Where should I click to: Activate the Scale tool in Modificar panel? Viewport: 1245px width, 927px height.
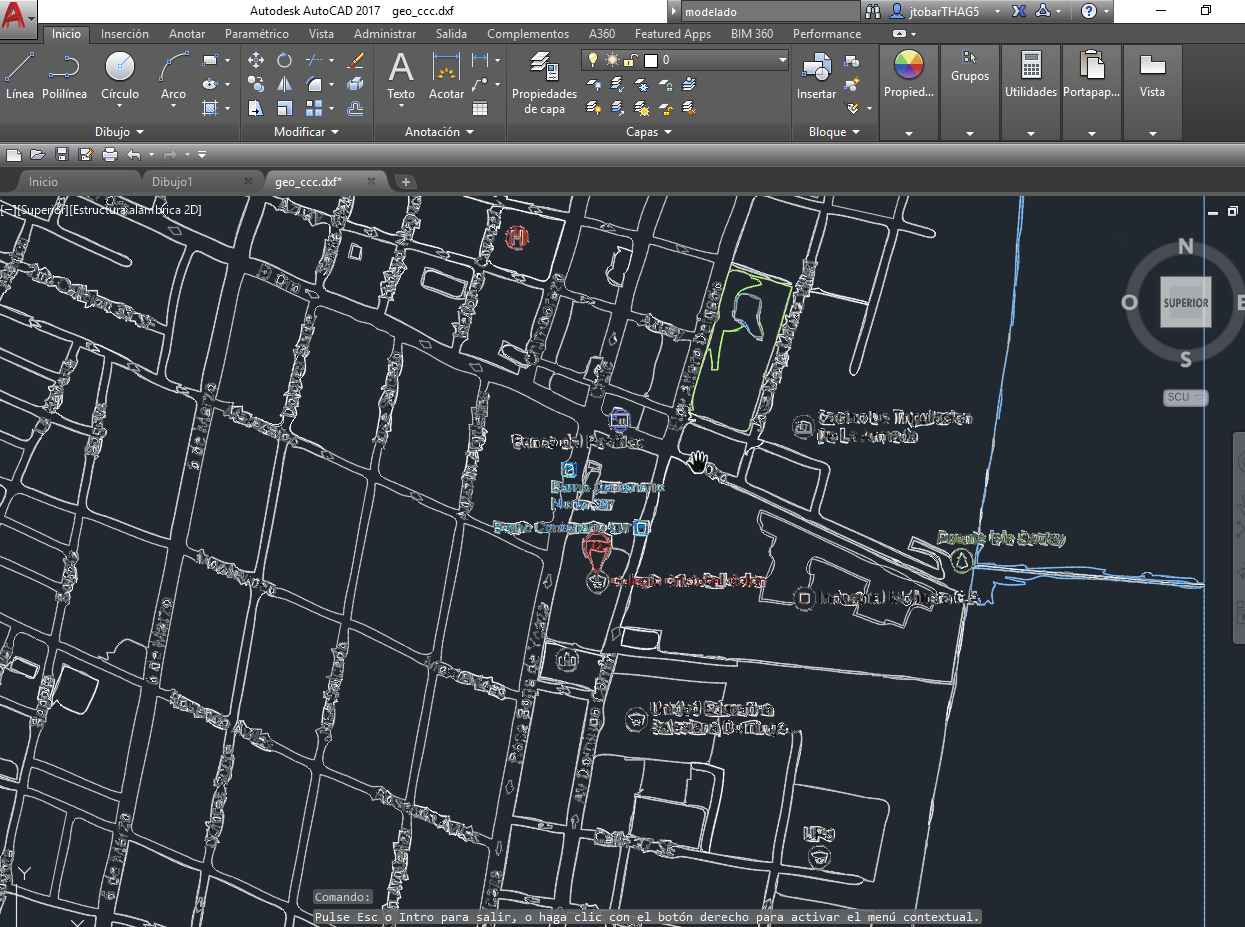285,108
